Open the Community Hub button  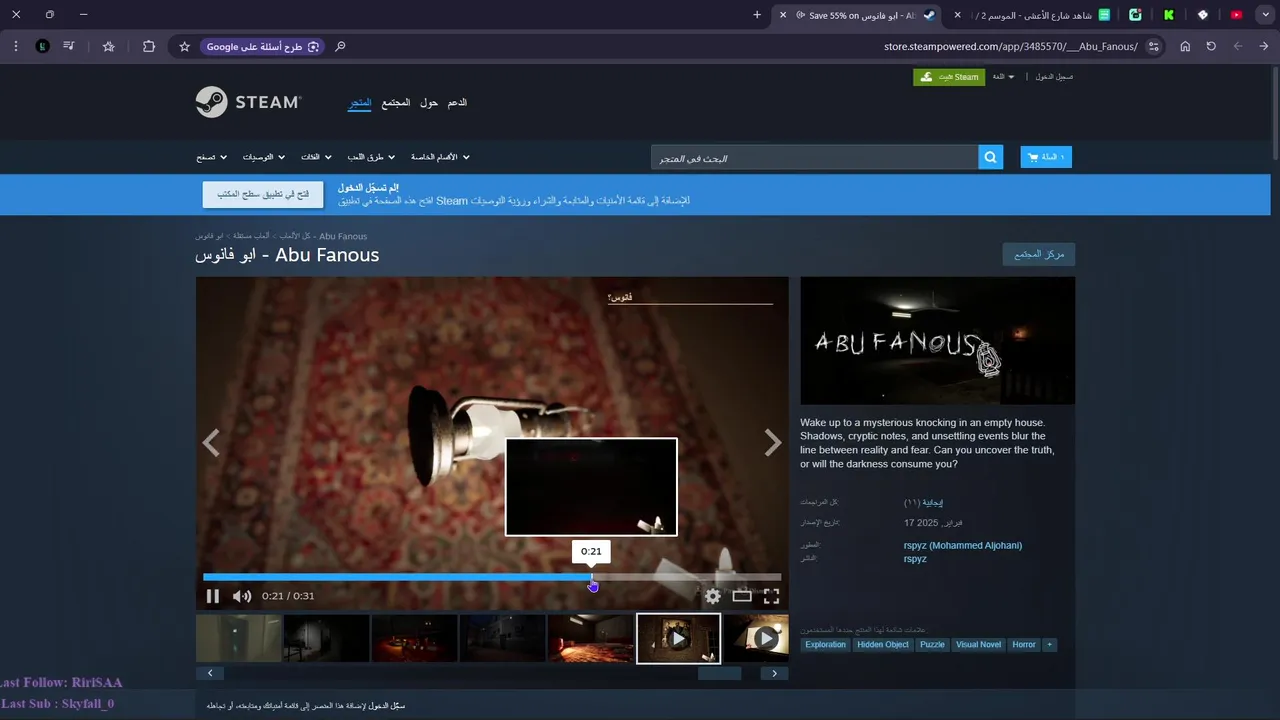pos(1039,254)
